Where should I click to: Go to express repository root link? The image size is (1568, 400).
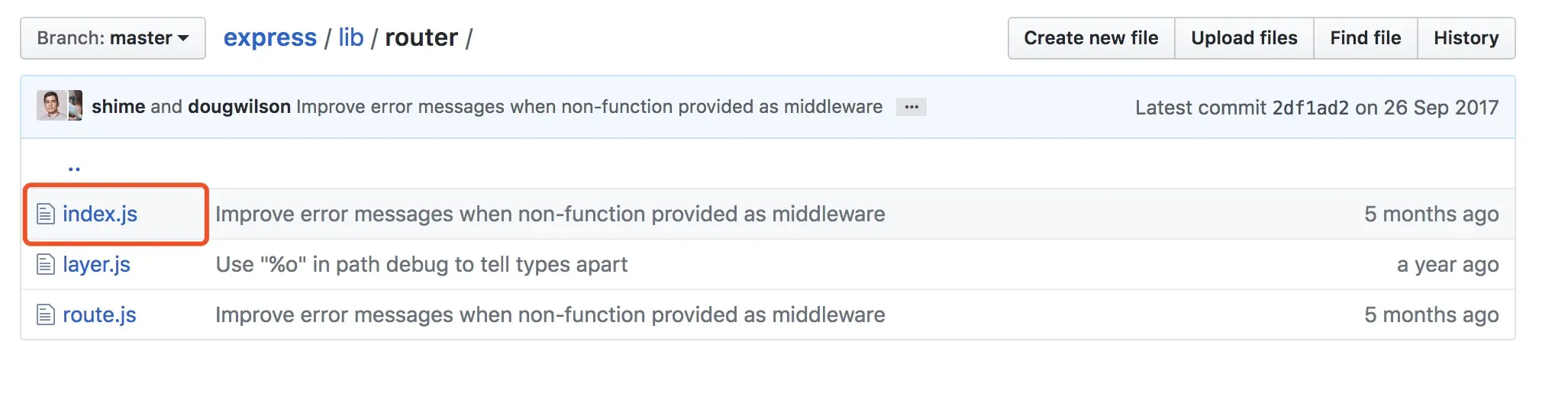[269, 38]
